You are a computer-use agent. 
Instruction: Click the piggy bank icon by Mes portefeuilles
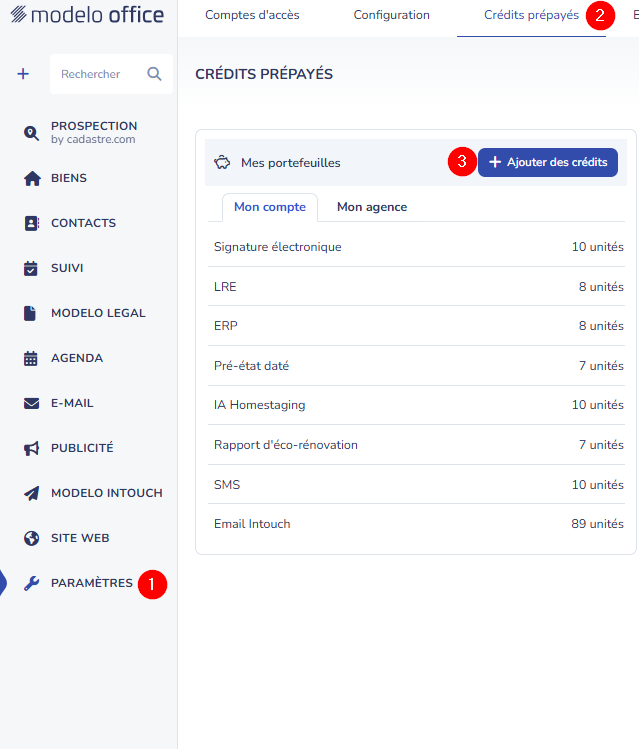[x=222, y=162]
